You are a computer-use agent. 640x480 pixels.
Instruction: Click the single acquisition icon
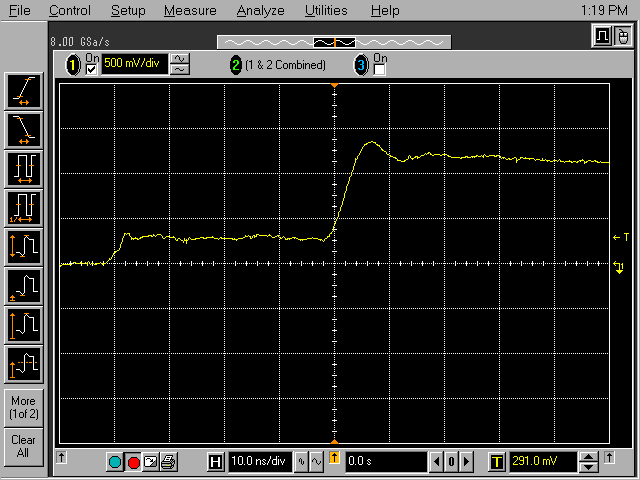[x=151, y=462]
